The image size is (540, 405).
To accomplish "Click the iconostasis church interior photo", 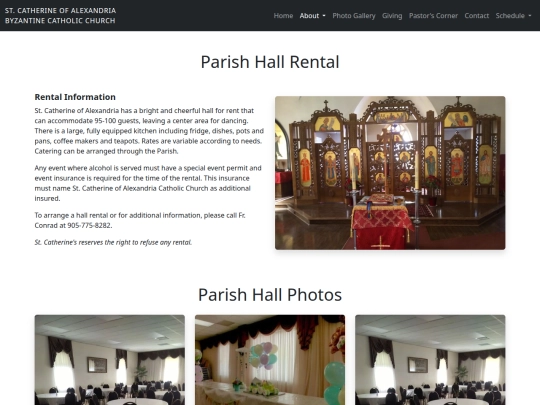I will 390,173.
